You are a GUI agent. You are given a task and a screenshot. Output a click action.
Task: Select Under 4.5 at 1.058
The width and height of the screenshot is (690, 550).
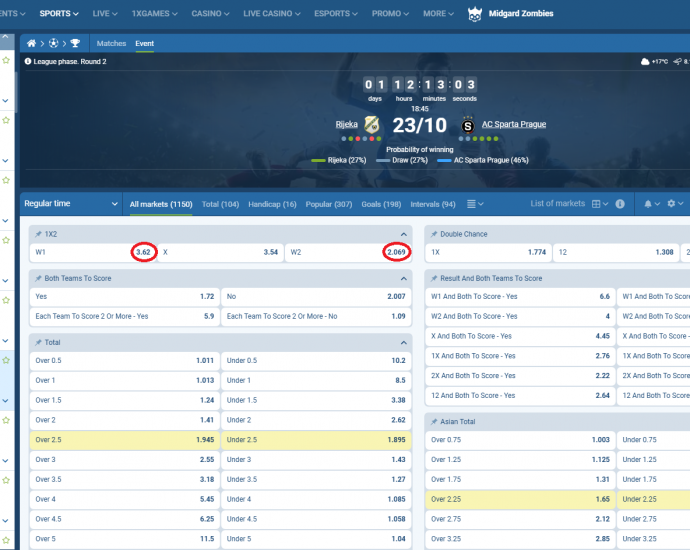pos(316,519)
